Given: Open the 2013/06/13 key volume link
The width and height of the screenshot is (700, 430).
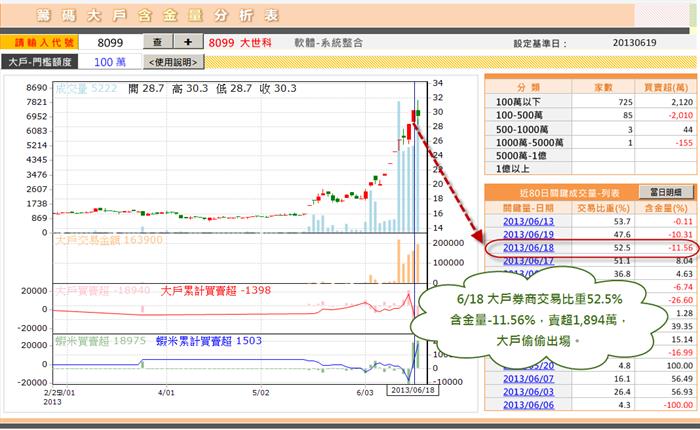Looking at the screenshot, I should (528, 221).
